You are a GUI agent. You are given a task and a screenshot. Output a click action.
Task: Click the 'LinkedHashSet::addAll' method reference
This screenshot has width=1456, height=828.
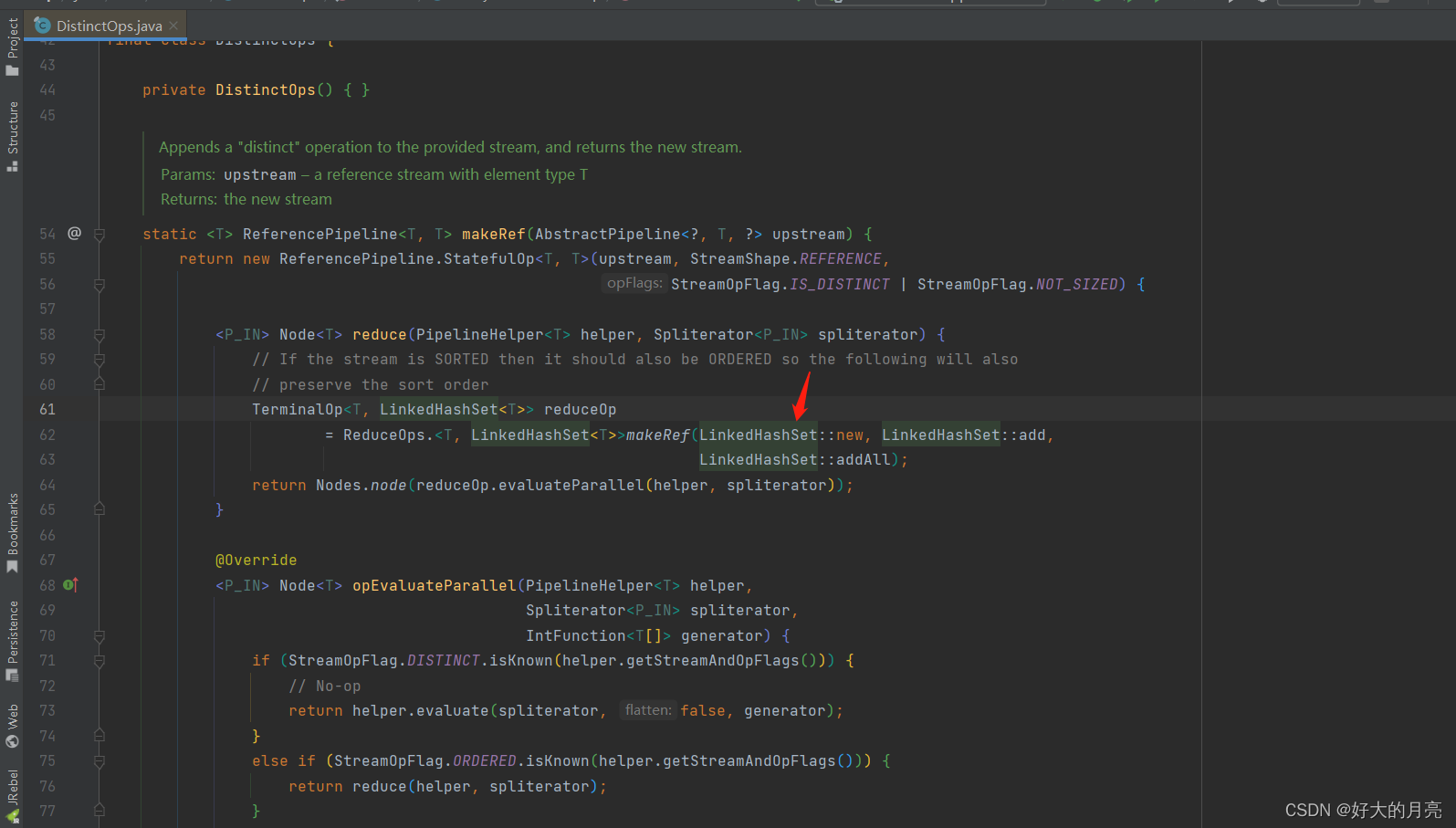[x=795, y=459]
